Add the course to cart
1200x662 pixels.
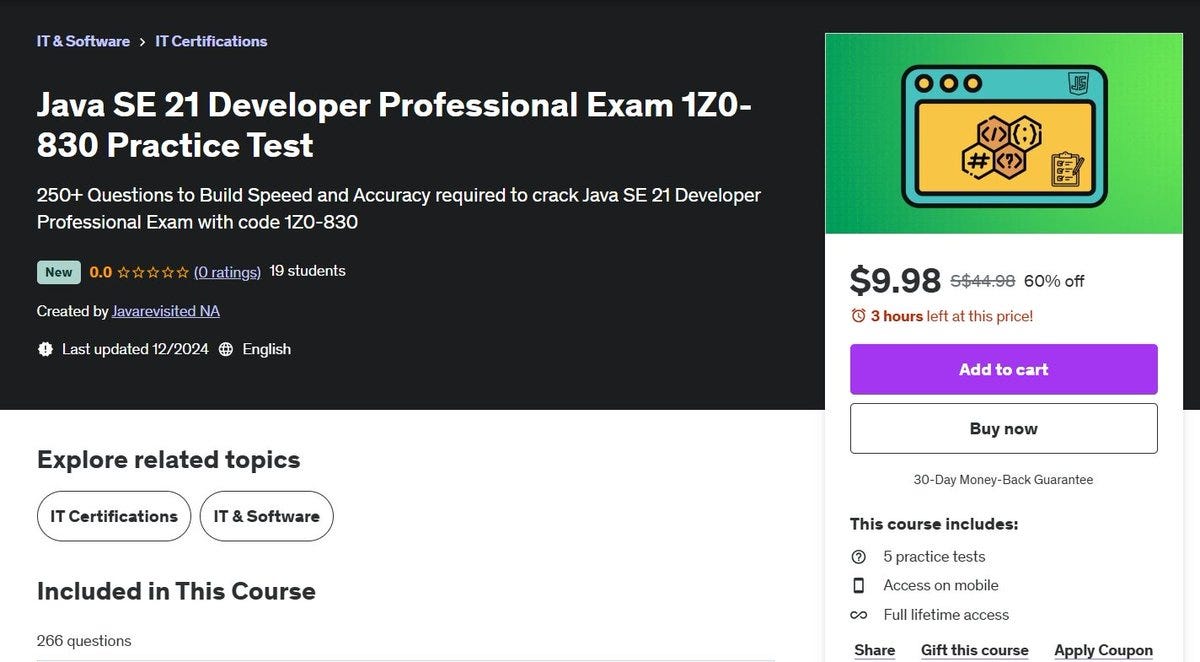1004,369
